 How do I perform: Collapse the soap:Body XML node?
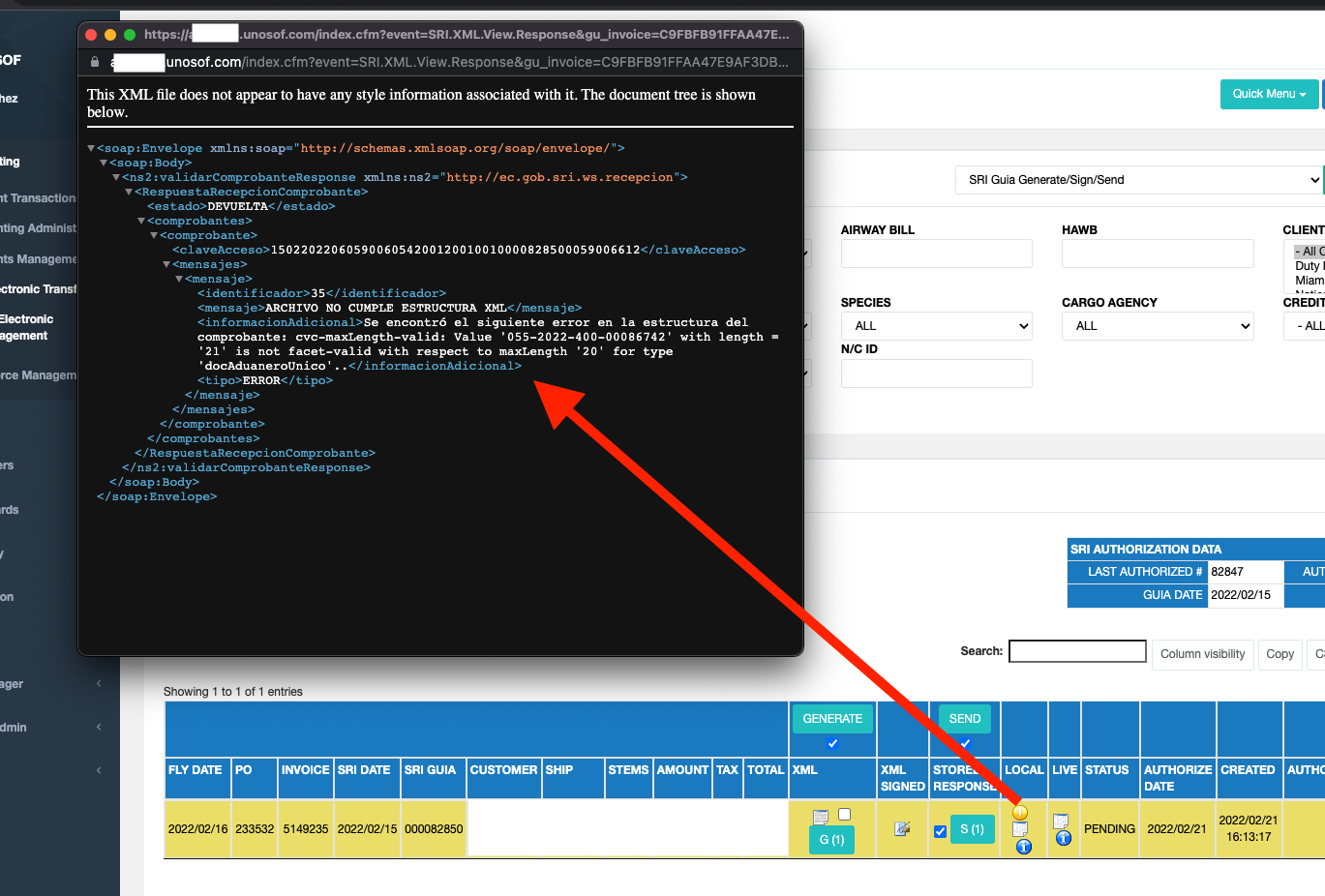104,164
